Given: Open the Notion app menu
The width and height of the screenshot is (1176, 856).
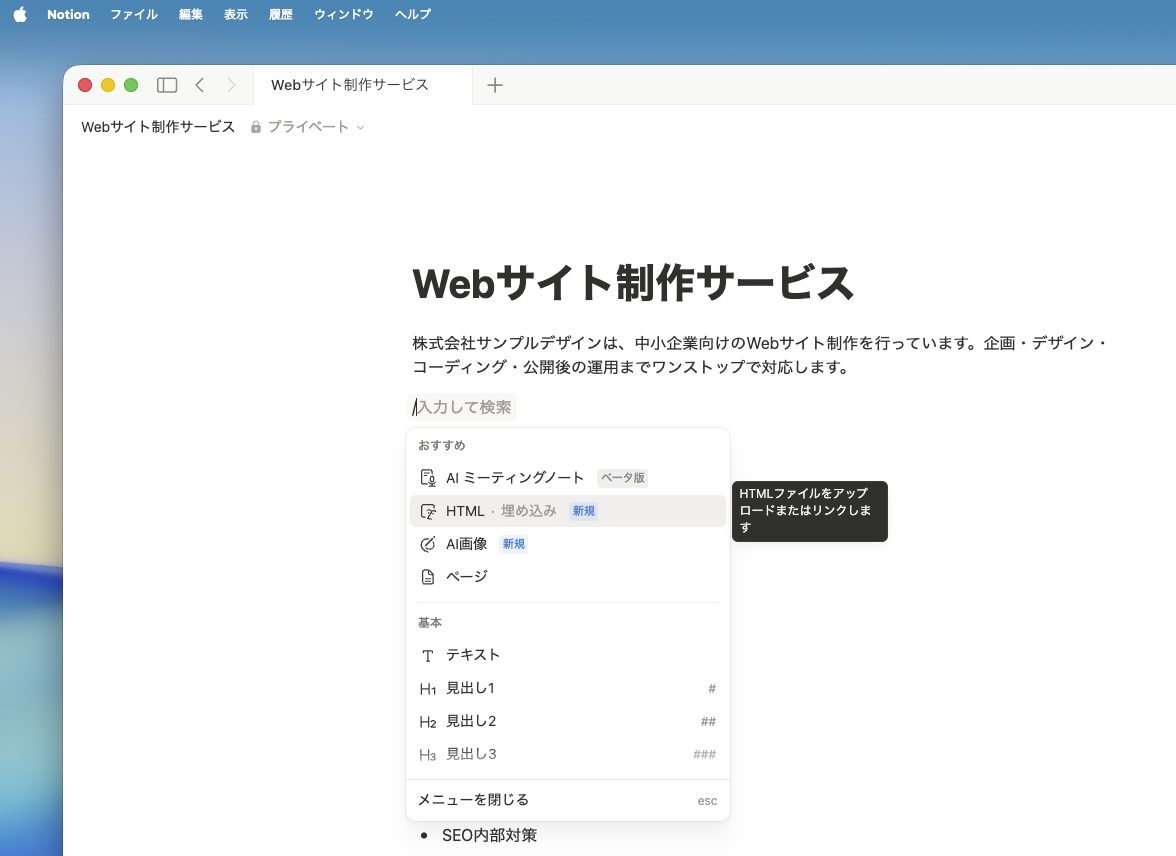Looking at the screenshot, I should [x=68, y=14].
